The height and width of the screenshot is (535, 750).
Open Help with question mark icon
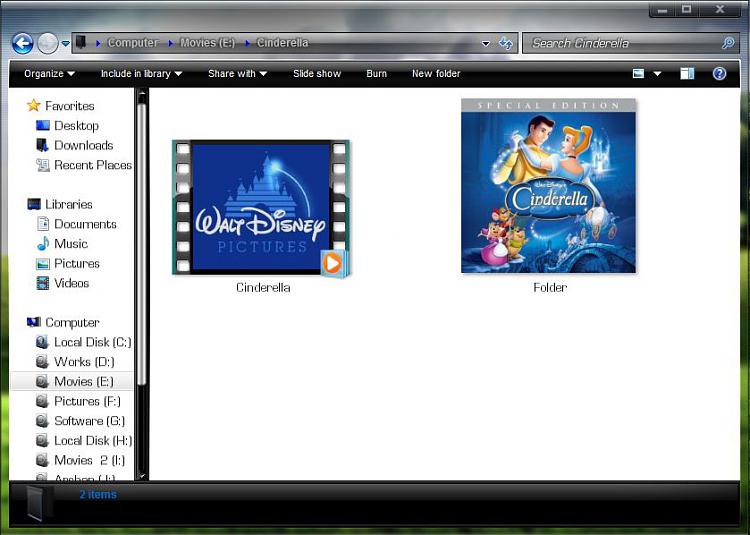719,73
